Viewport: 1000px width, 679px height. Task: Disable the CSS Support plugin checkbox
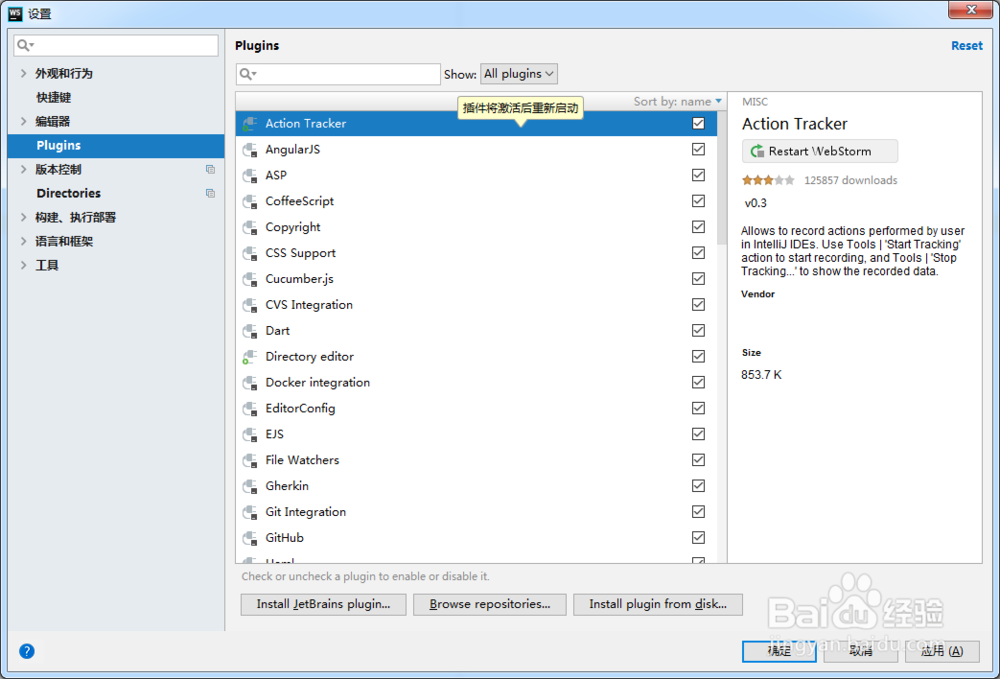698,253
